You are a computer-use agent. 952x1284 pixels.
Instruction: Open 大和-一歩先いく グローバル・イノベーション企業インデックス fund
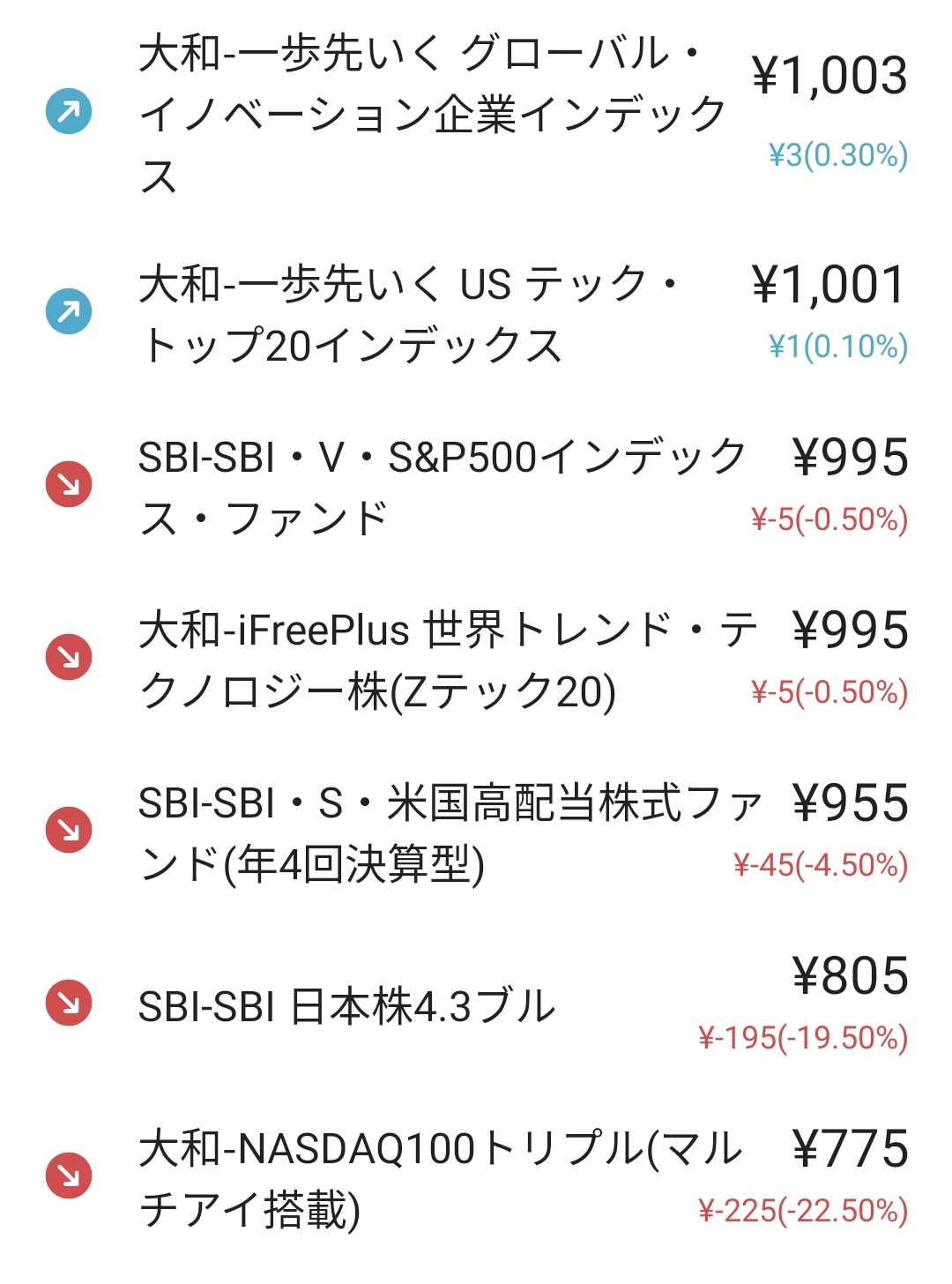pyautogui.click(x=432, y=114)
